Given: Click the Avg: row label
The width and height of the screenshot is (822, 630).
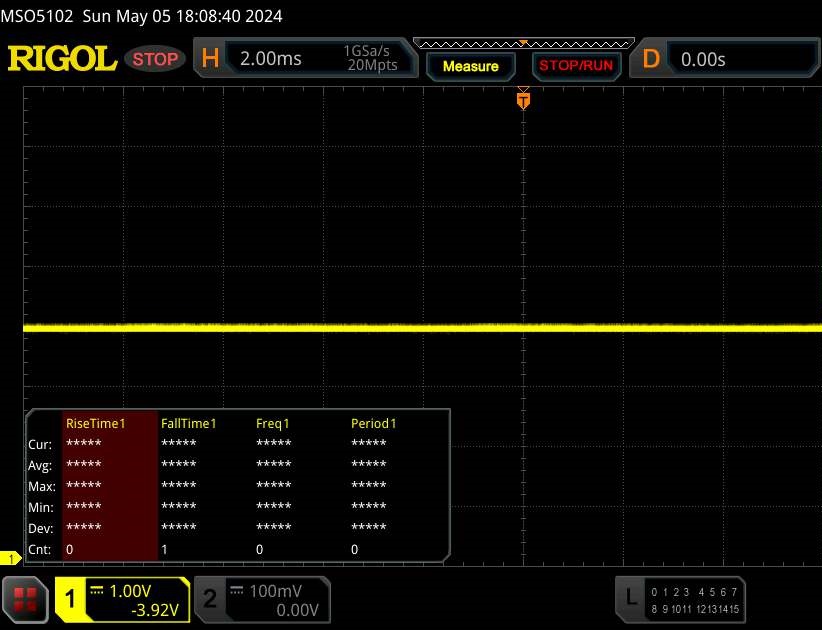Looking at the screenshot, I should pyautogui.click(x=40, y=465).
